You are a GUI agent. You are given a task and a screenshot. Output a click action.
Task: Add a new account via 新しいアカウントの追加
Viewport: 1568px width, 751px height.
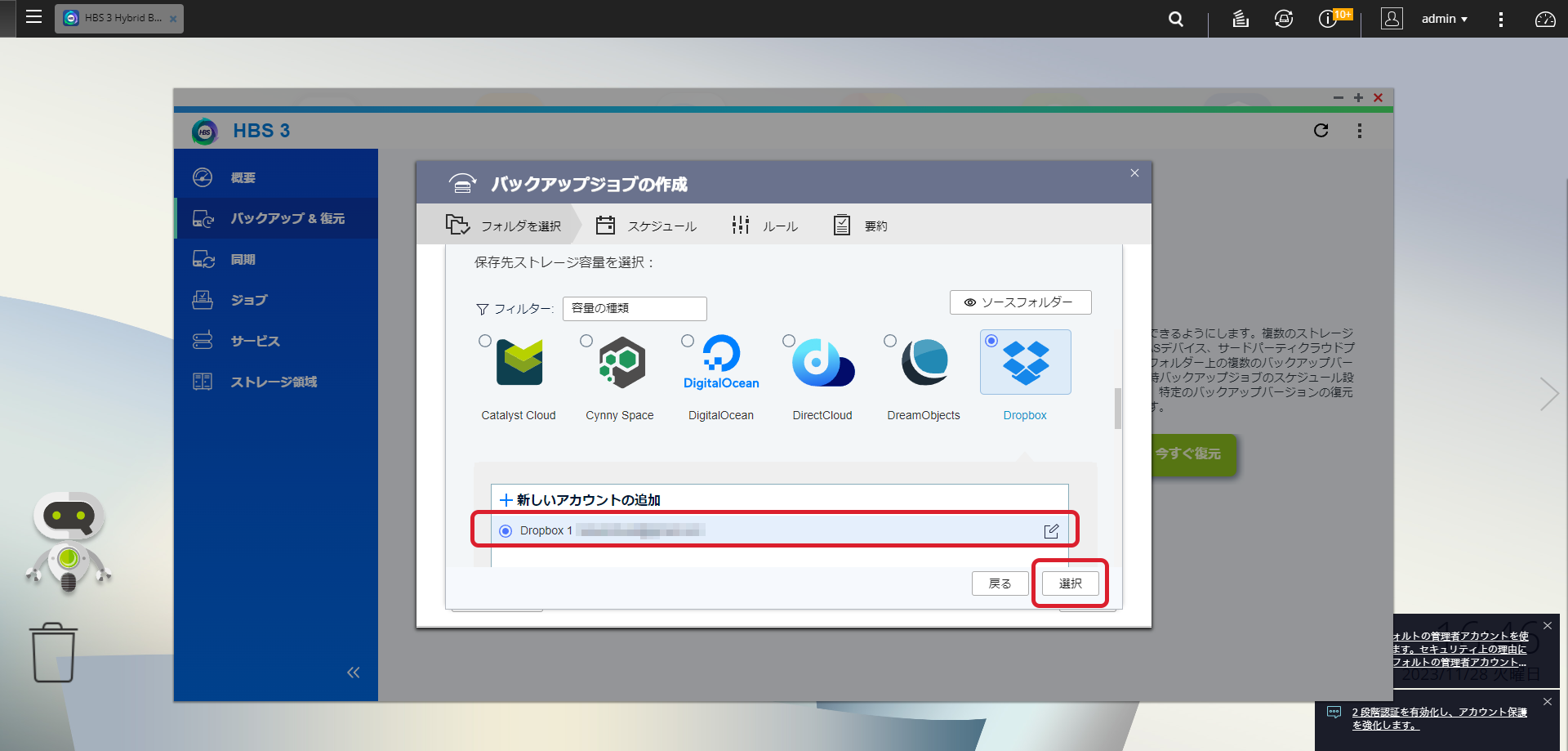coord(581,499)
